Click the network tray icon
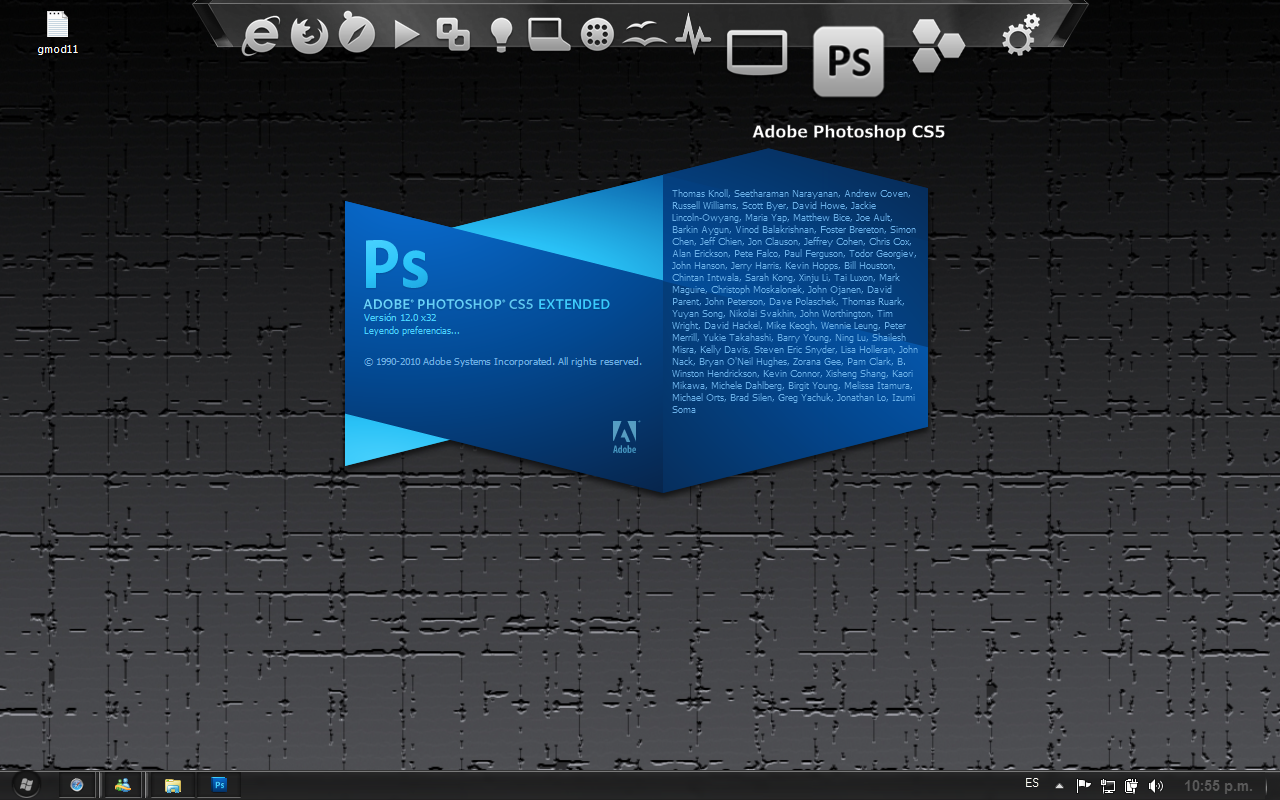This screenshot has width=1280, height=800. (x=1108, y=786)
